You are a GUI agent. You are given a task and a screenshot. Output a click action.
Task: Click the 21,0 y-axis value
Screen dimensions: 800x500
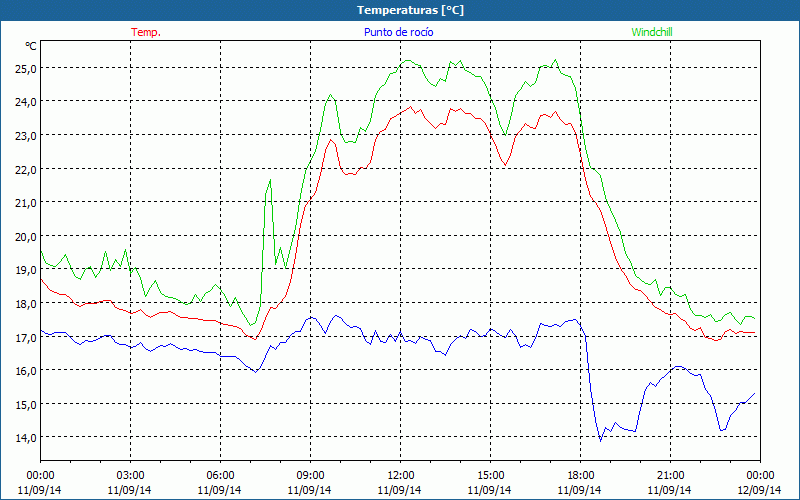[x=26, y=203]
